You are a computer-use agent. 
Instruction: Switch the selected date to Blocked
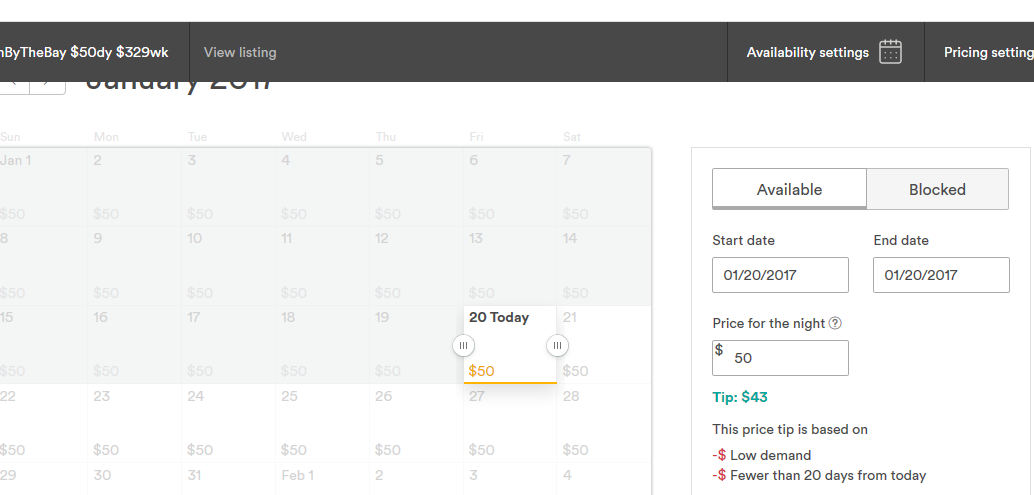click(x=937, y=189)
